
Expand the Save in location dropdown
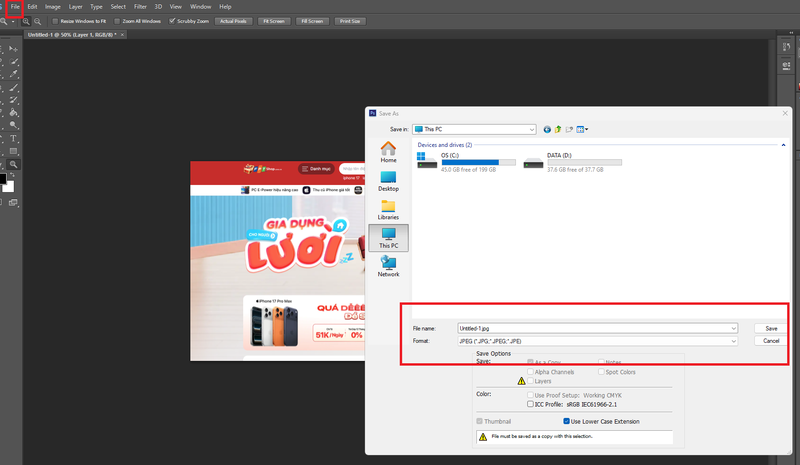(x=531, y=130)
